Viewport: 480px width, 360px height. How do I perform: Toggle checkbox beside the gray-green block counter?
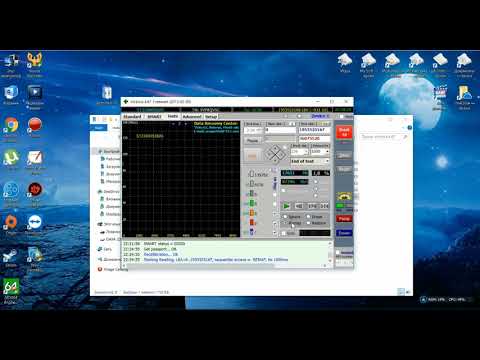click(x=275, y=194)
